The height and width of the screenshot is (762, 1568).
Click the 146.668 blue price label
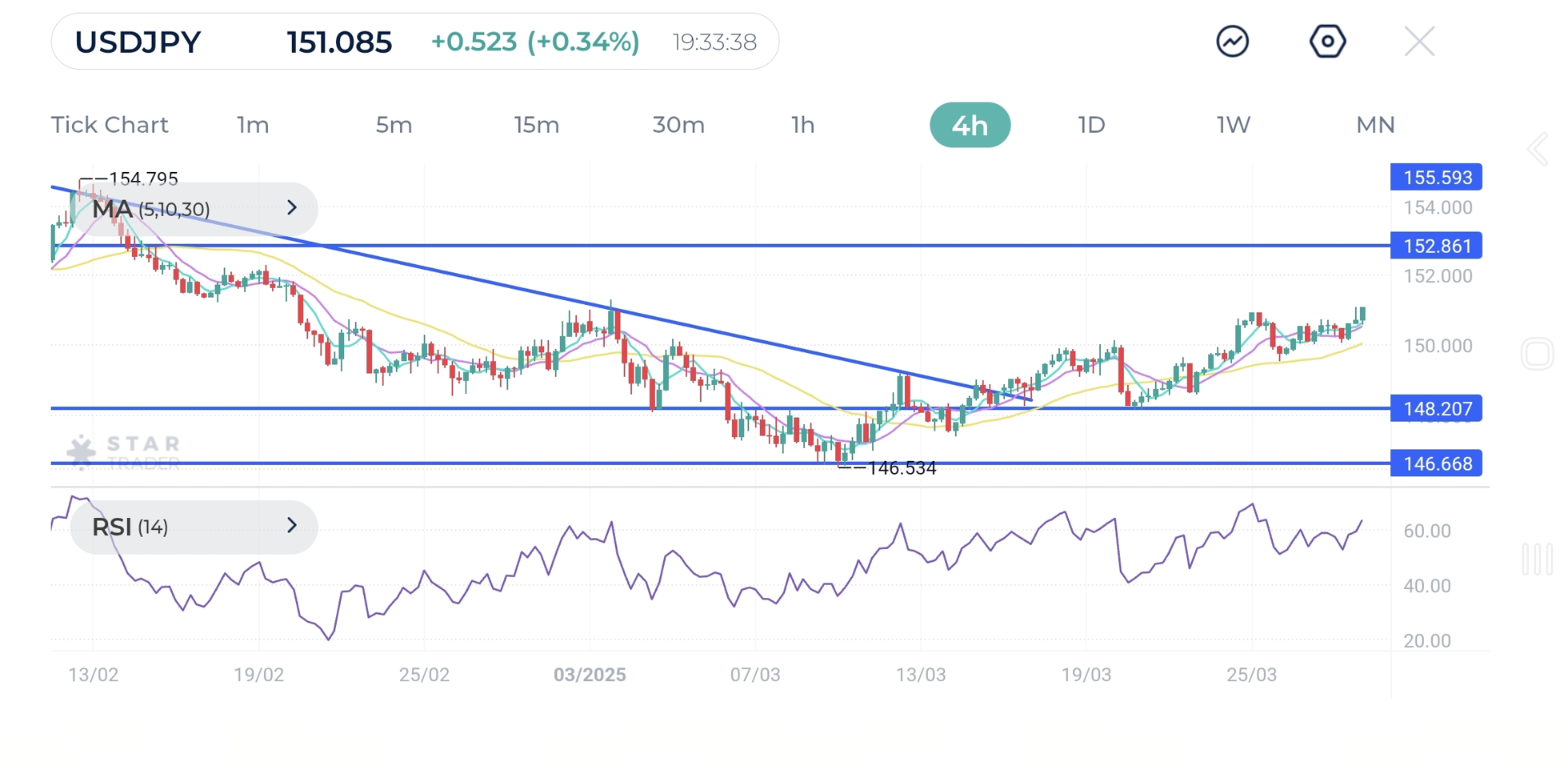coord(1436,463)
